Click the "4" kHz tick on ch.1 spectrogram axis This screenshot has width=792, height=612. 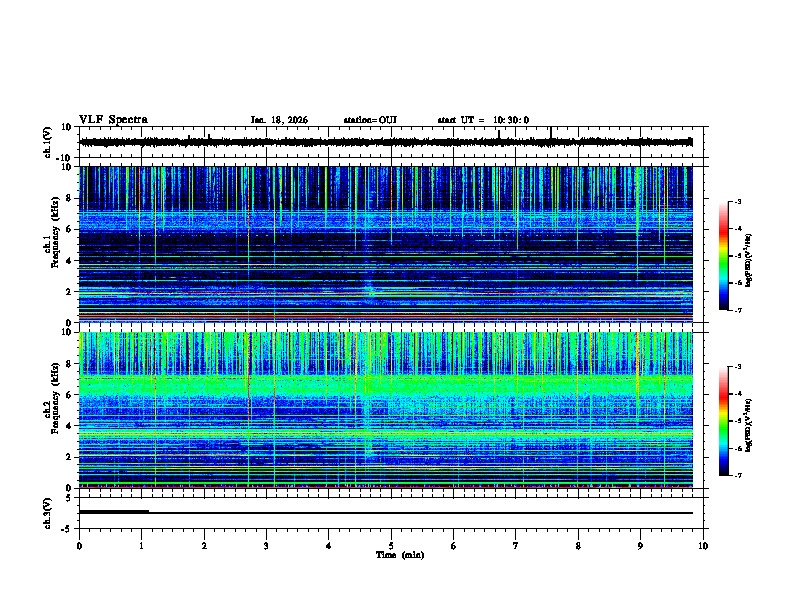69,260
